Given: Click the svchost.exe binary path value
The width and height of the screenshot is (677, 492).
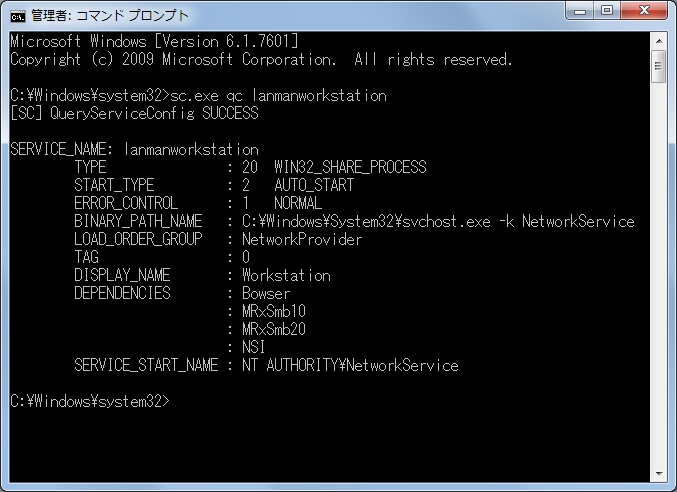Looking at the screenshot, I should [x=438, y=221].
